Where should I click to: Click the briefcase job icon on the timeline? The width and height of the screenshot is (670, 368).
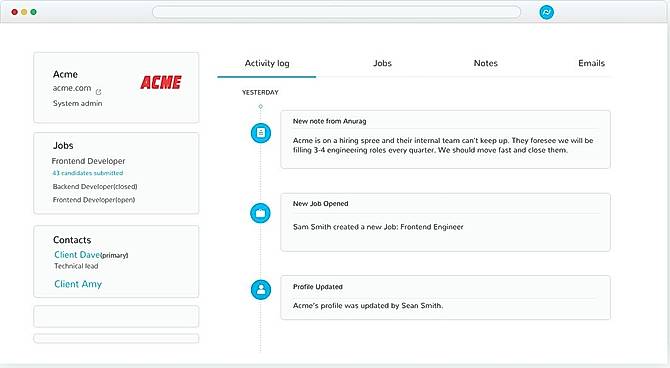click(260, 213)
